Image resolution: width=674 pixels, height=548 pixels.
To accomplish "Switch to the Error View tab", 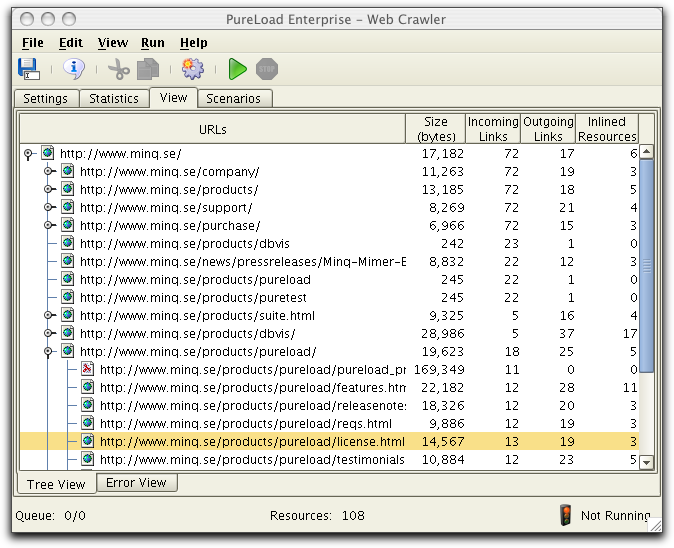I will click(136, 483).
